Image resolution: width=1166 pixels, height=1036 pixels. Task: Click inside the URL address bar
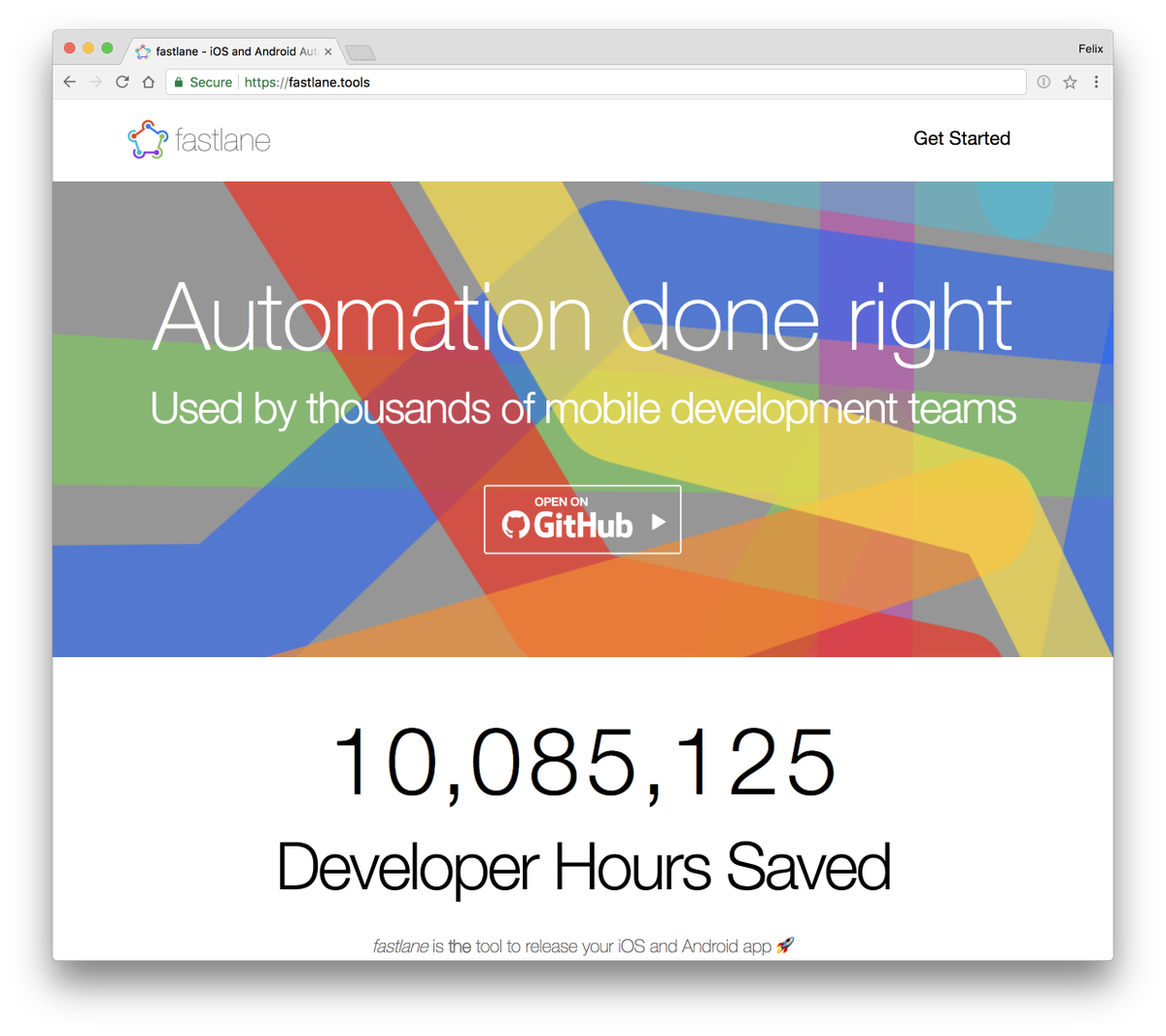486,82
